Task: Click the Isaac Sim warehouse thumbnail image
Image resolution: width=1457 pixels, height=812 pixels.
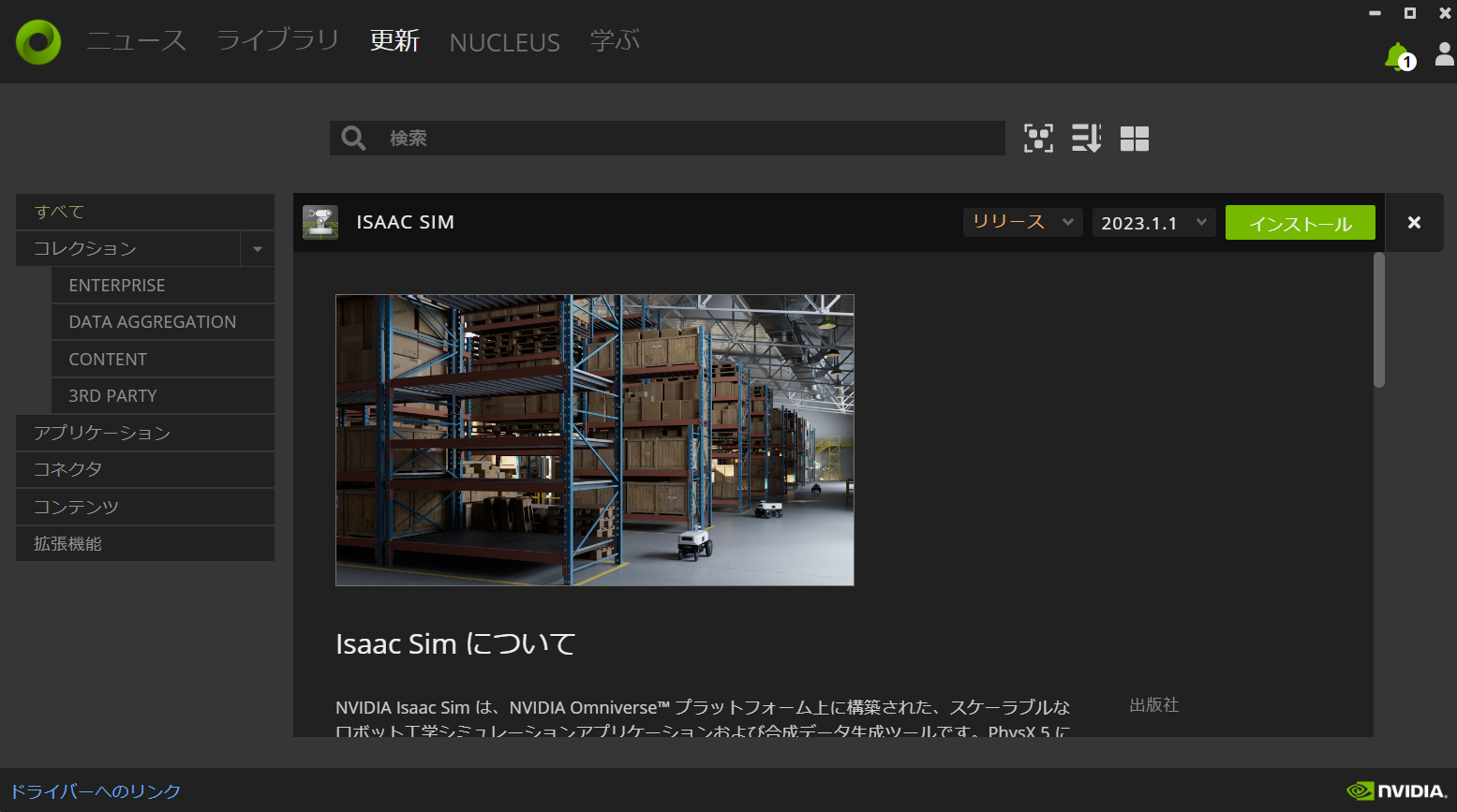Action: [x=594, y=439]
